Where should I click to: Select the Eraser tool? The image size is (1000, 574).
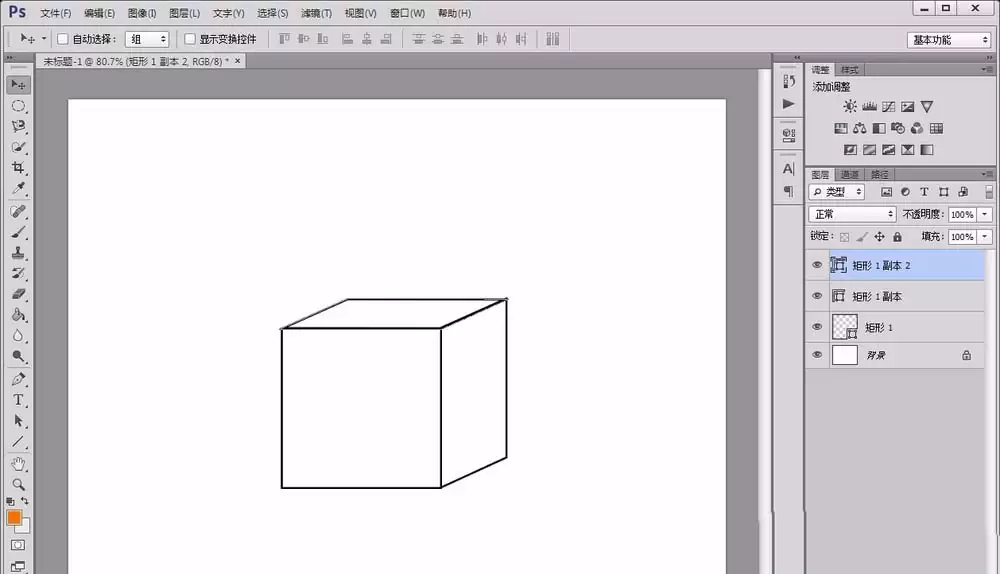(18, 294)
